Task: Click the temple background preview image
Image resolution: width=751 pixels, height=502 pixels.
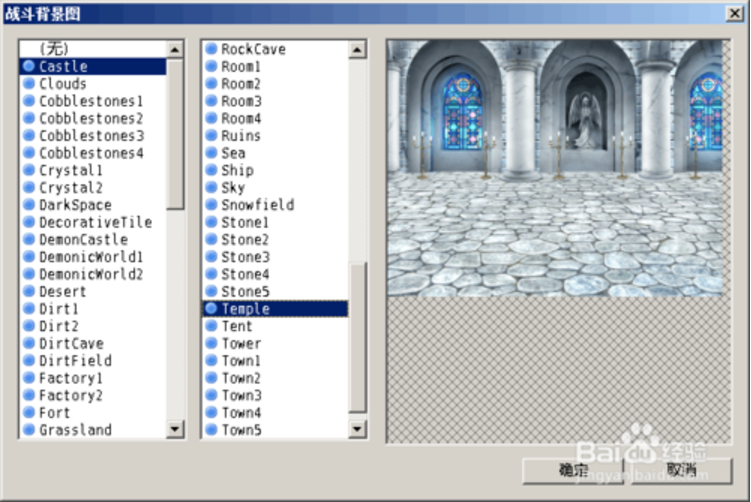Action: (x=557, y=168)
